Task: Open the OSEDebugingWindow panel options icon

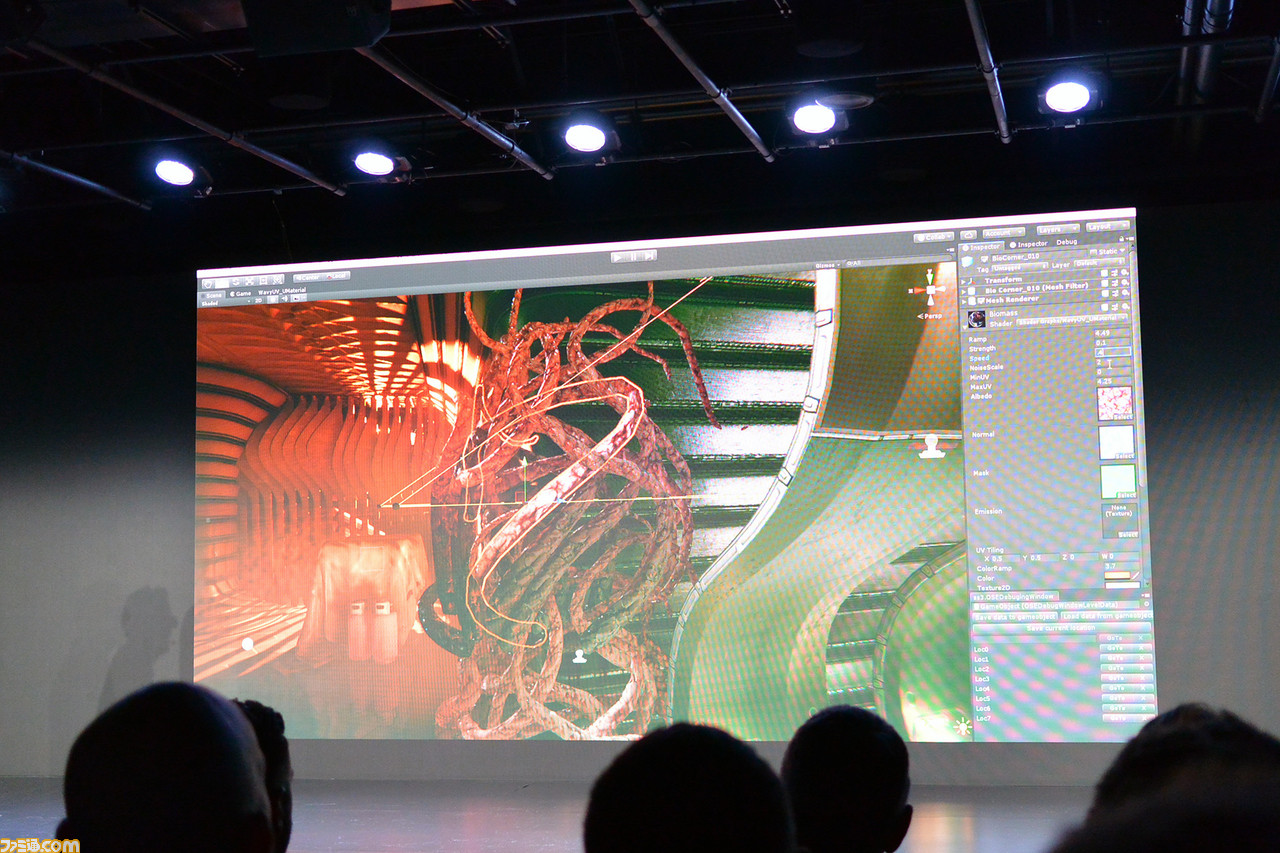Action: [x=1146, y=595]
